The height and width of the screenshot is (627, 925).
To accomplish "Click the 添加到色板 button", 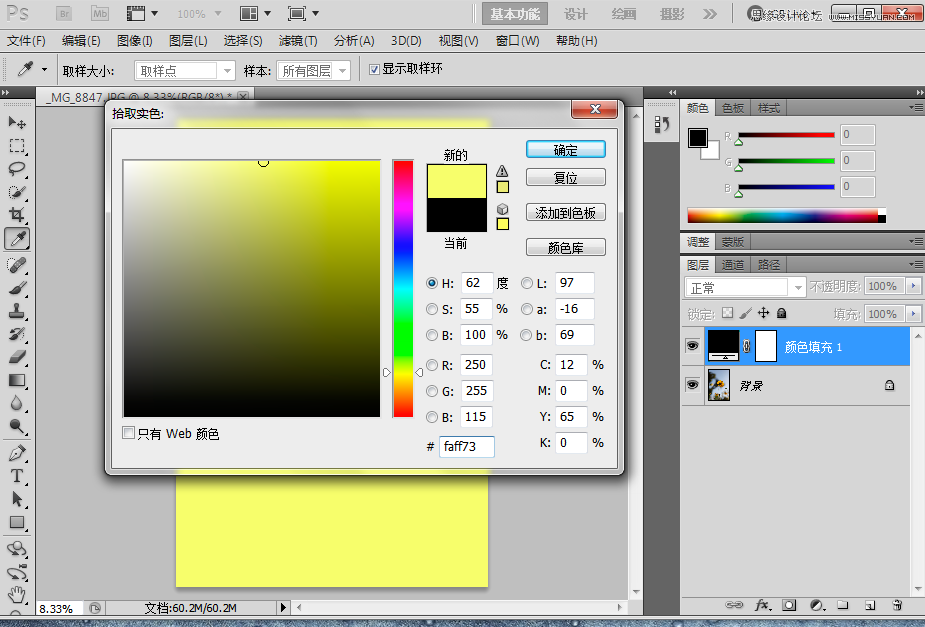I will tap(565, 213).
